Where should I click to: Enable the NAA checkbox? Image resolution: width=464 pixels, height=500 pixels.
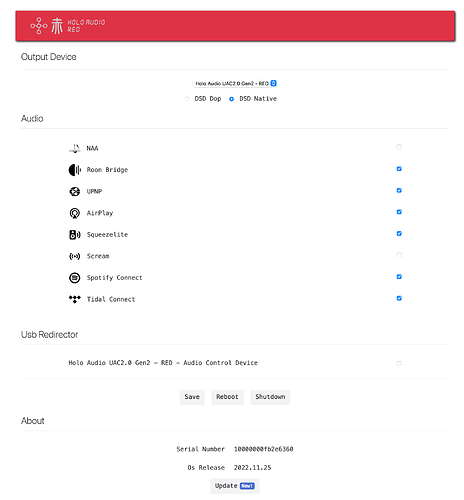point(399,147)
